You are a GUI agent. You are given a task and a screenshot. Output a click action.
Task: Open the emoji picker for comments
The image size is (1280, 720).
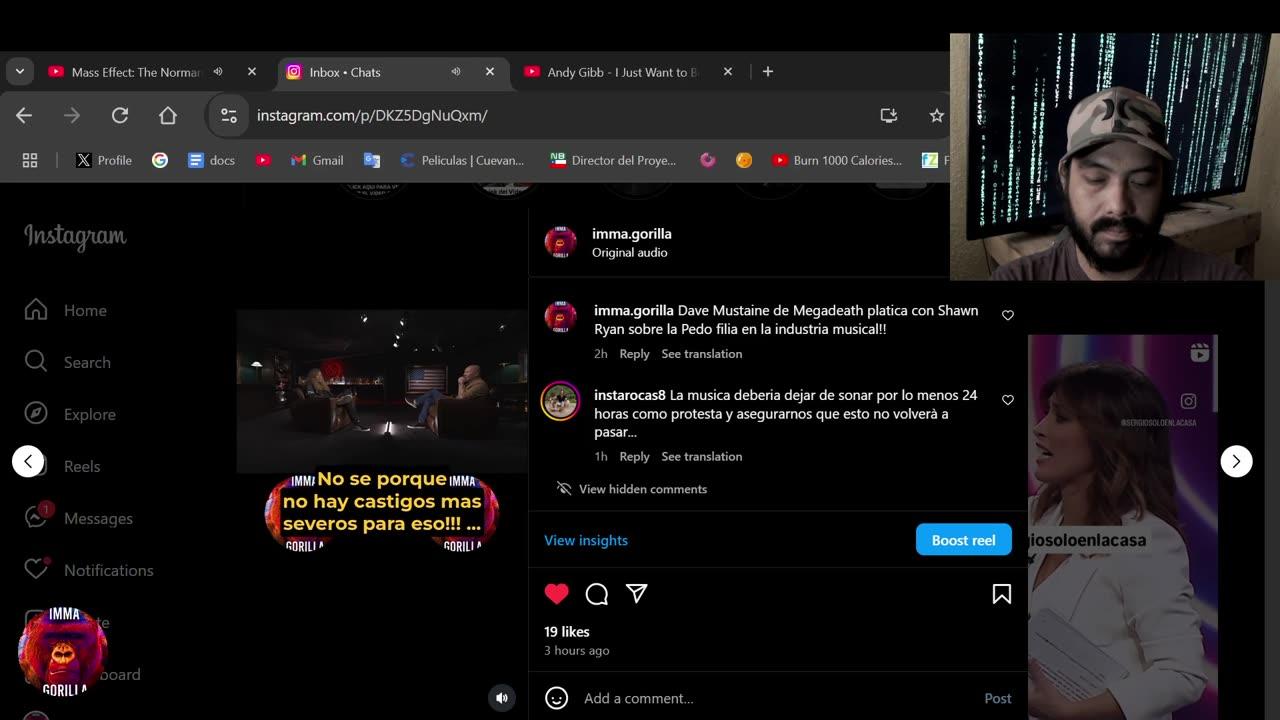click(x=557, y=698)
